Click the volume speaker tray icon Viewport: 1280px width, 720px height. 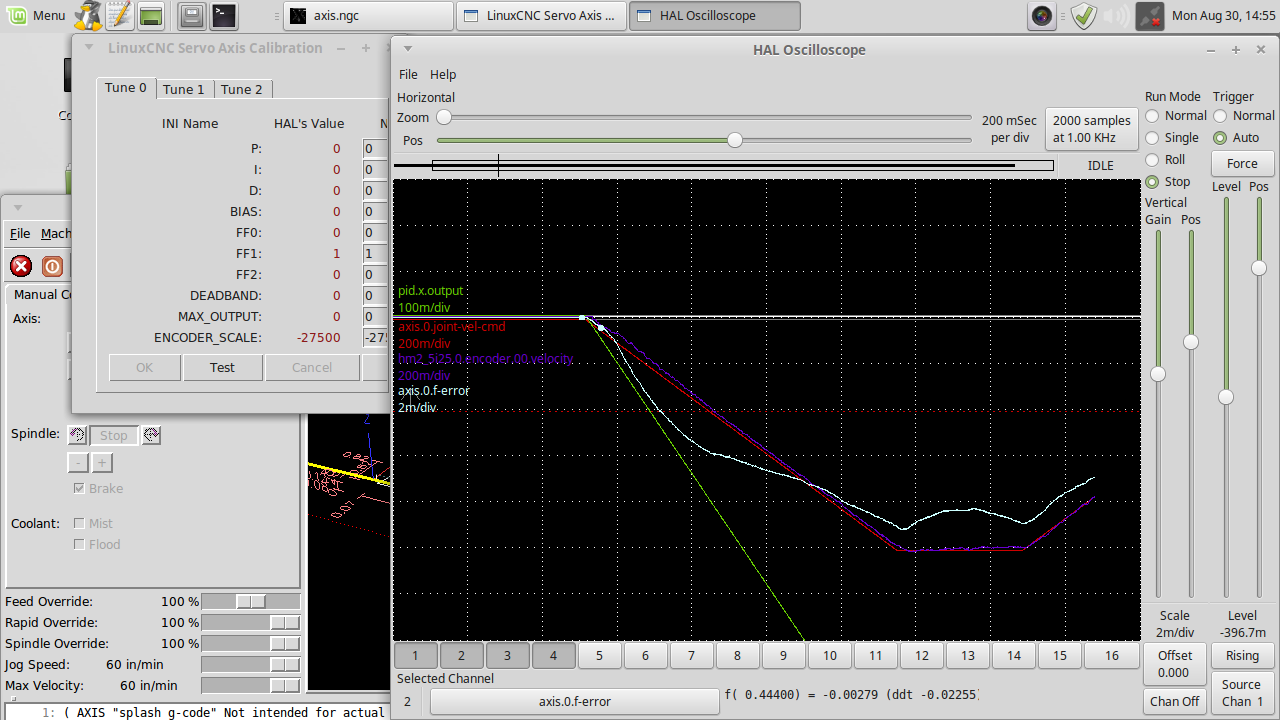(x=1118, y=15)
